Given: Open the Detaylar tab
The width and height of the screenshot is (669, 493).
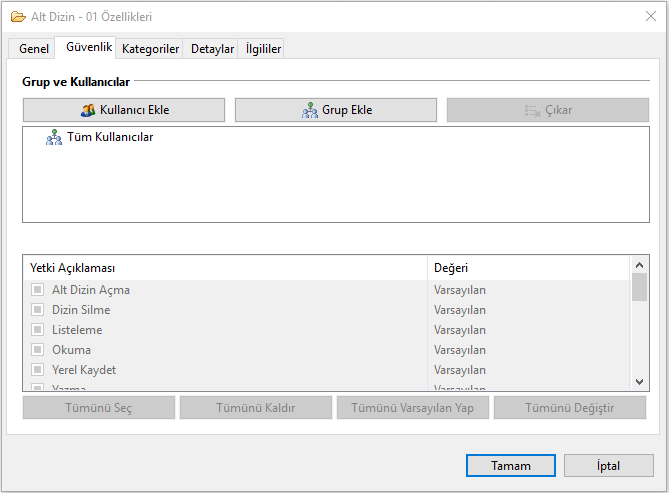Looking at the screenshot, I should point(212,49).
